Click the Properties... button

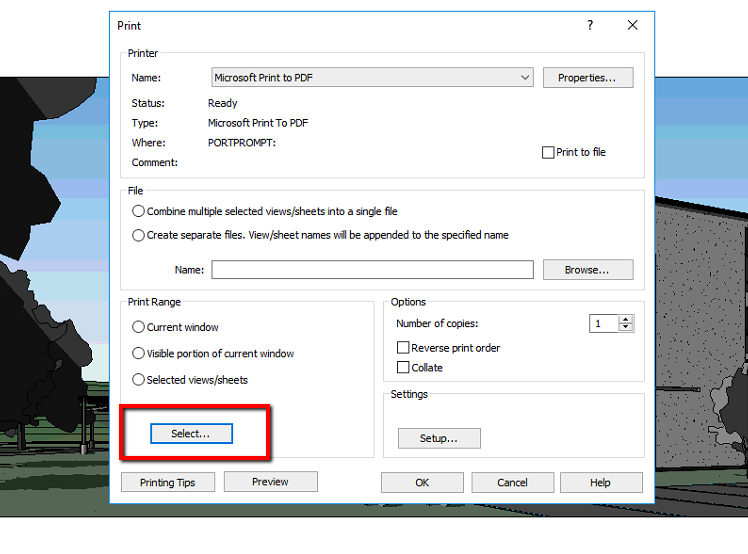[588, 78]
